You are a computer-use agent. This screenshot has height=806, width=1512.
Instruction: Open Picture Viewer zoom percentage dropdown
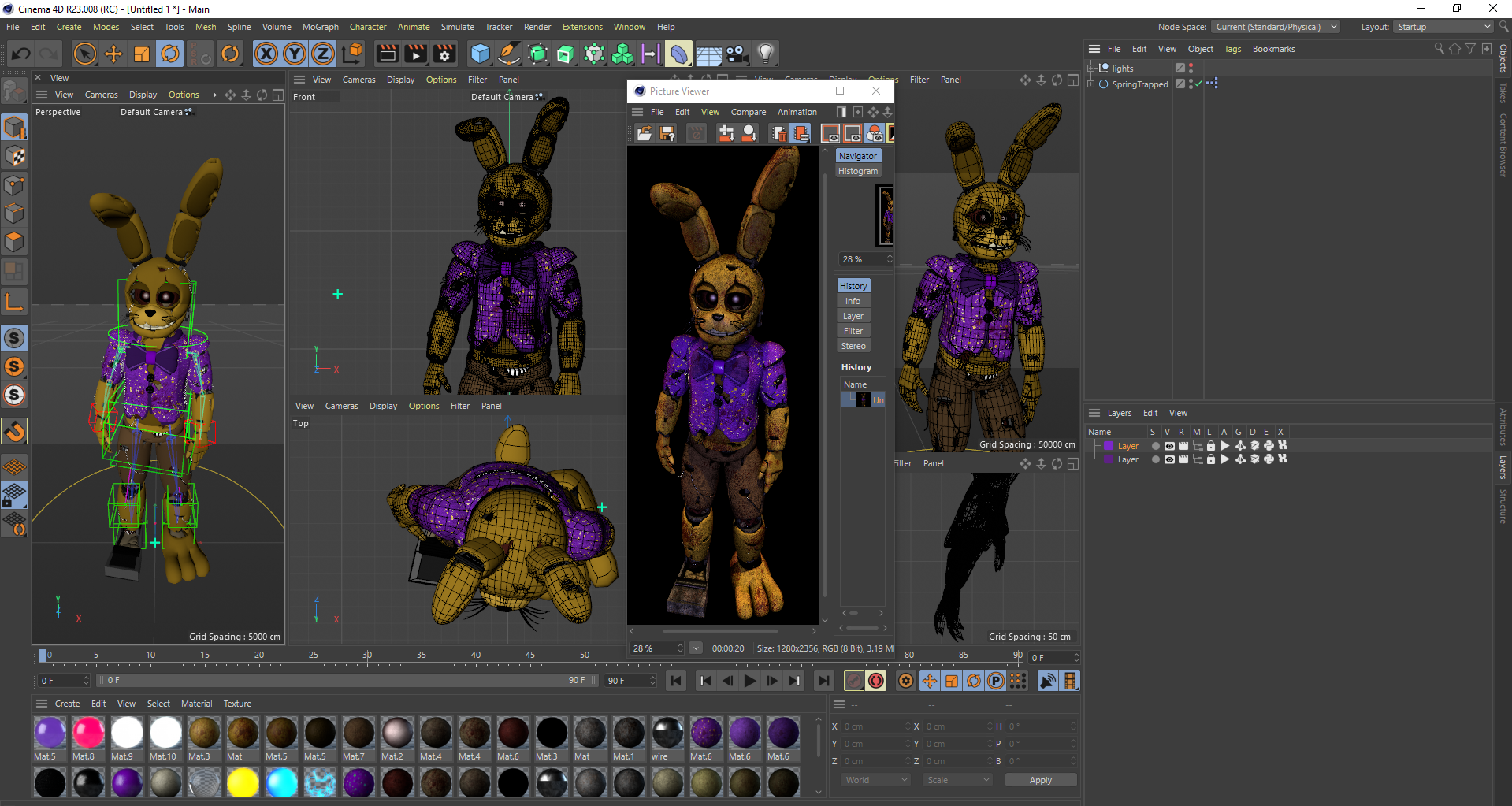(696, 648)
